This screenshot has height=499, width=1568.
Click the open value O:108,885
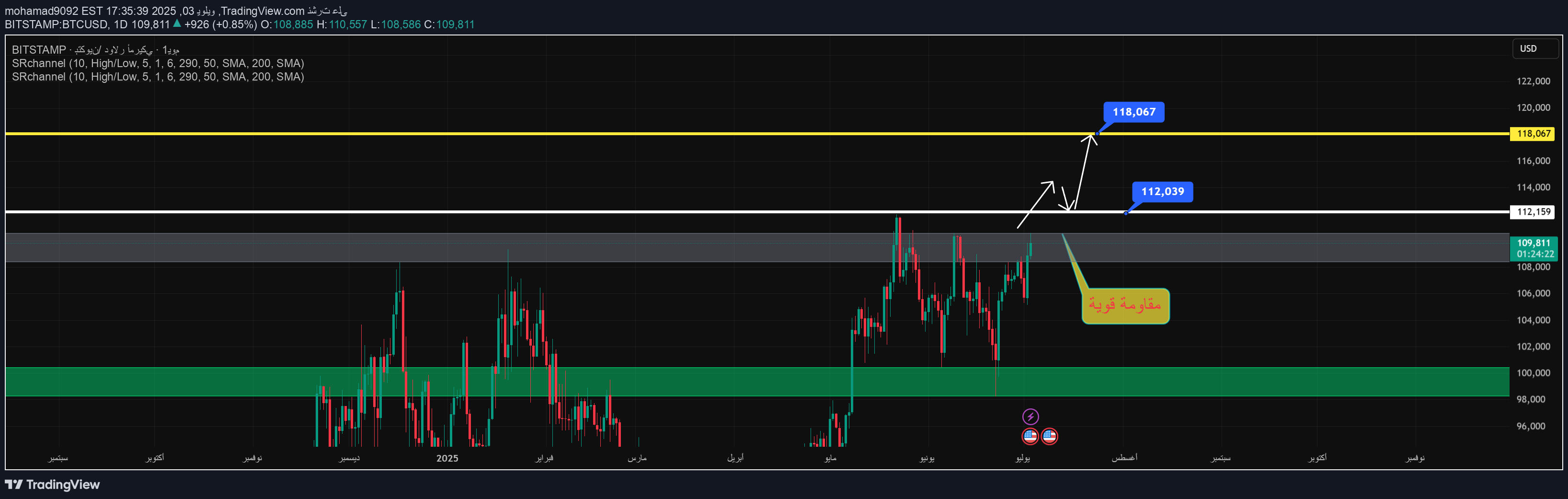pos(286,24)
